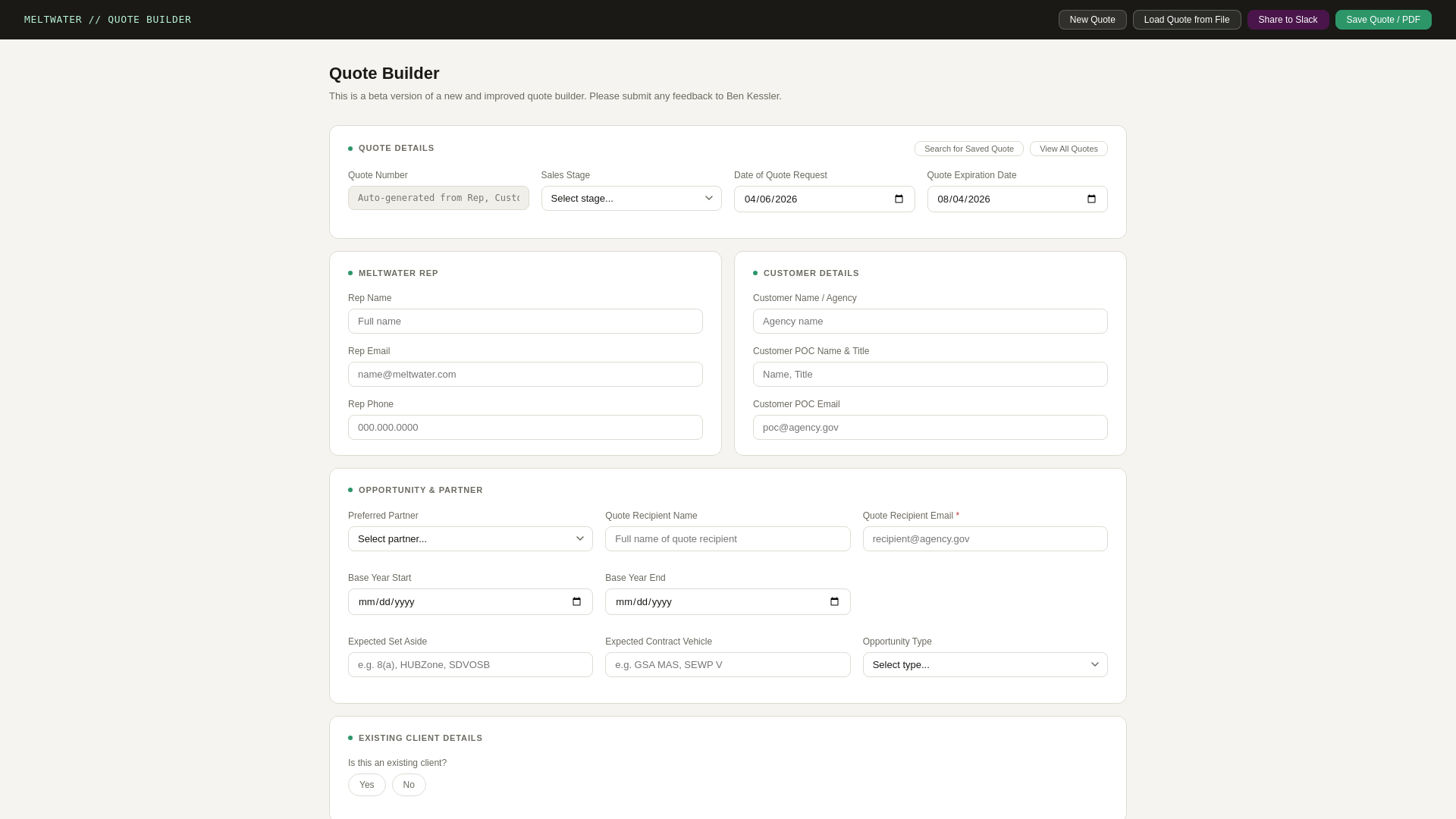Image resolution: width=1456 pixels, height=819 pixels.
Task: Click the OPPORTUNITY & PARTNER section title
Action: tap(421, 491)
